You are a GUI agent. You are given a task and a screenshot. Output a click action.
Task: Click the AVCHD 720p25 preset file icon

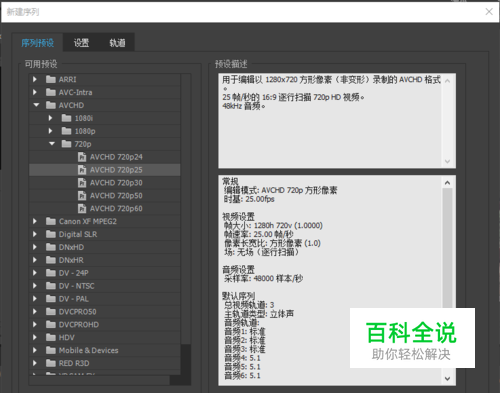82,170
